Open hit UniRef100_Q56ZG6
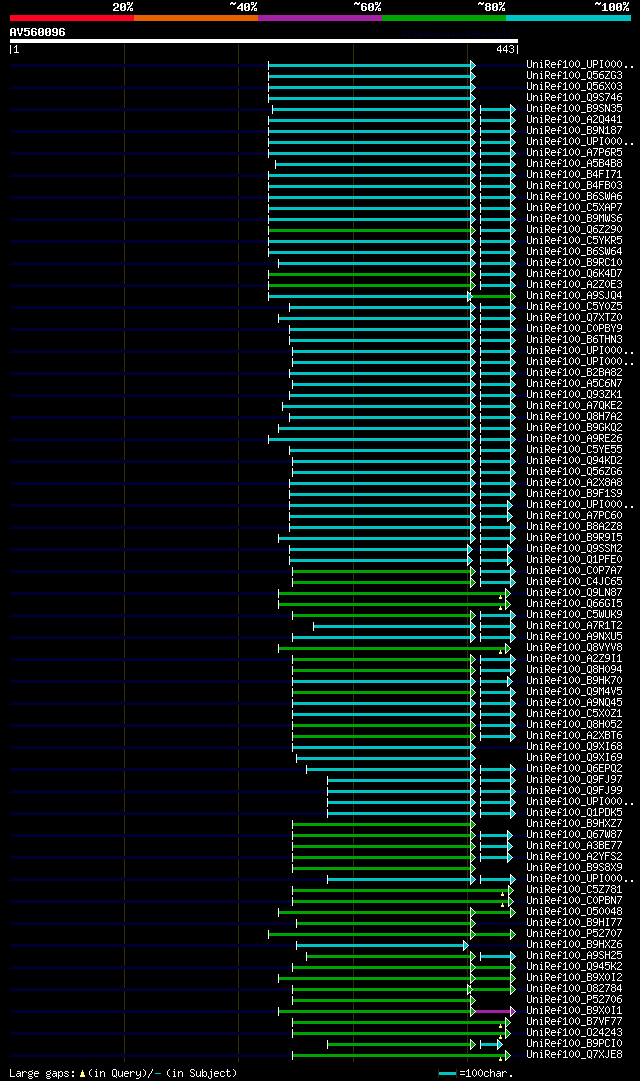Image resolution: width=640 pixels, height=1081 pixels. [574, 473]
